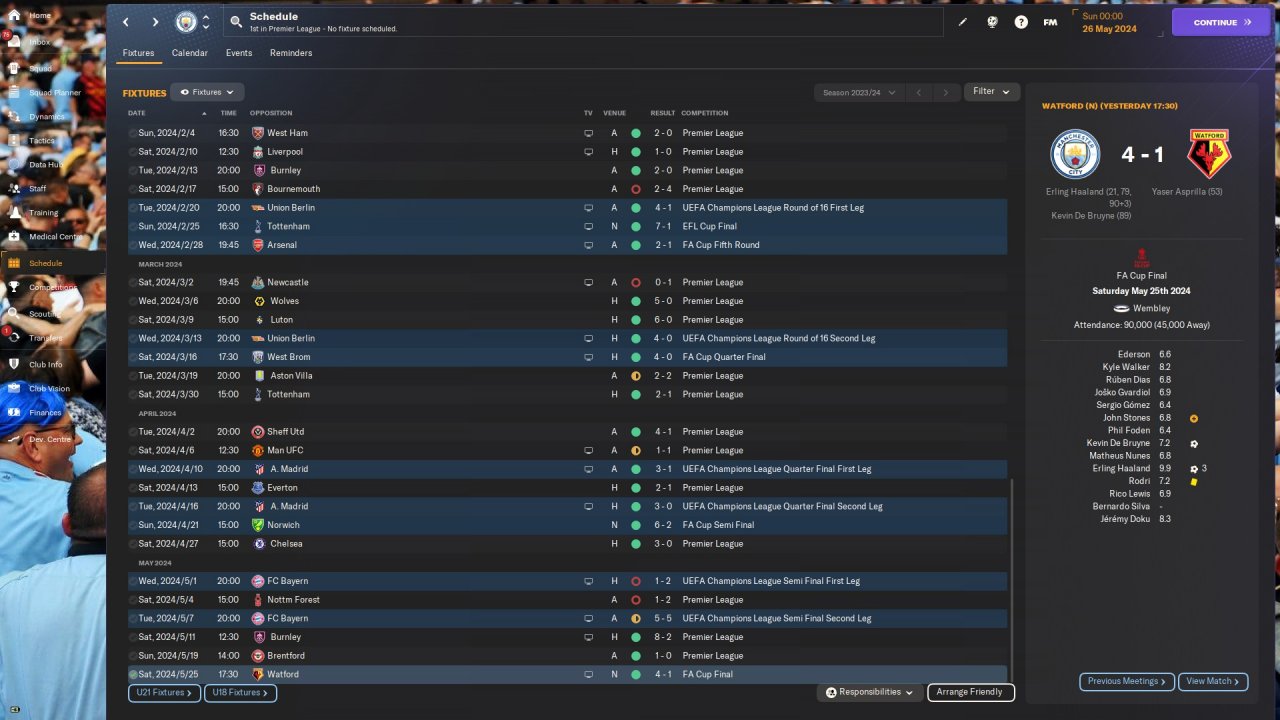Click the Continue button
1280x720 pixels.
[1221, 22]
